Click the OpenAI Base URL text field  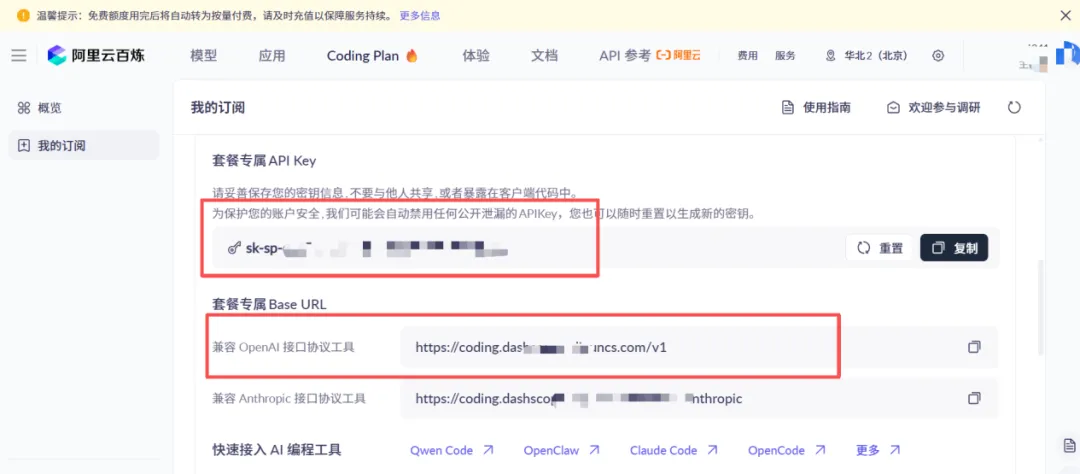point(699,347)
